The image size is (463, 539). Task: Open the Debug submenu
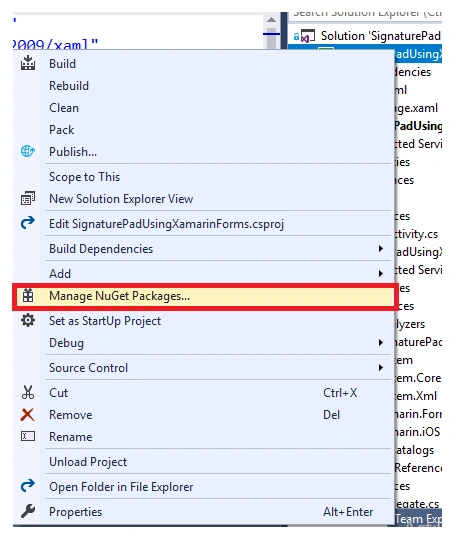click(x=203, y=343)
